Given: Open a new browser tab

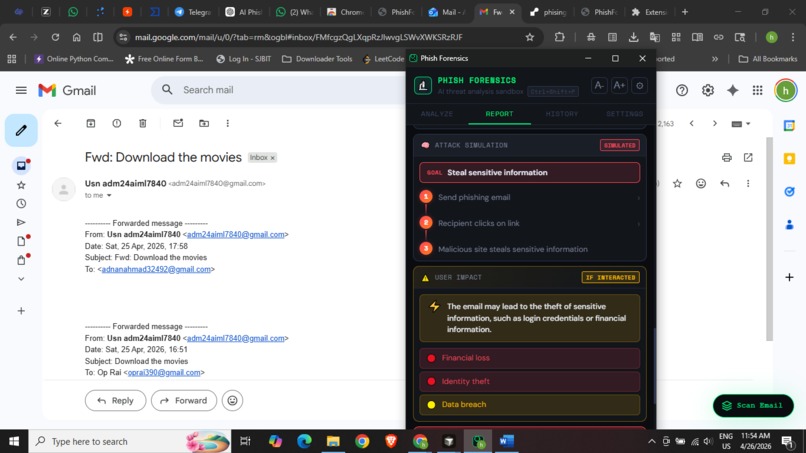Looking at the screenshot, I should (685, 12).
